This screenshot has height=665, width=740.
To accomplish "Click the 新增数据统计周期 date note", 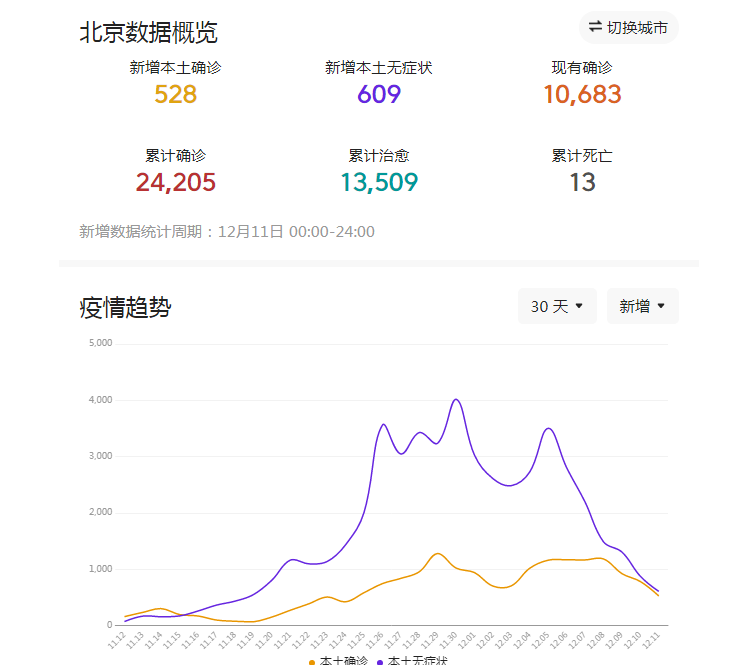I will pyautogui.click(x=227, y=232).
